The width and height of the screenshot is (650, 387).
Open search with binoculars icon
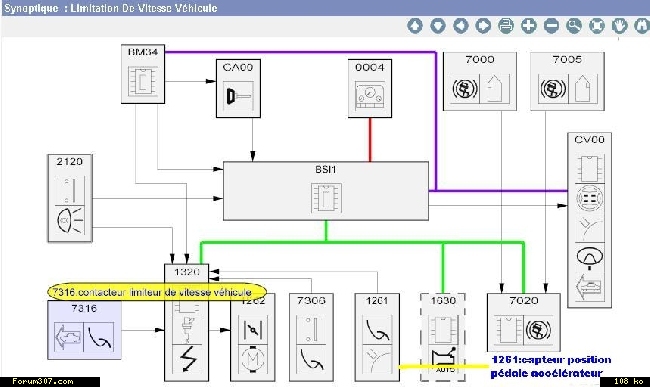point(642,26)
